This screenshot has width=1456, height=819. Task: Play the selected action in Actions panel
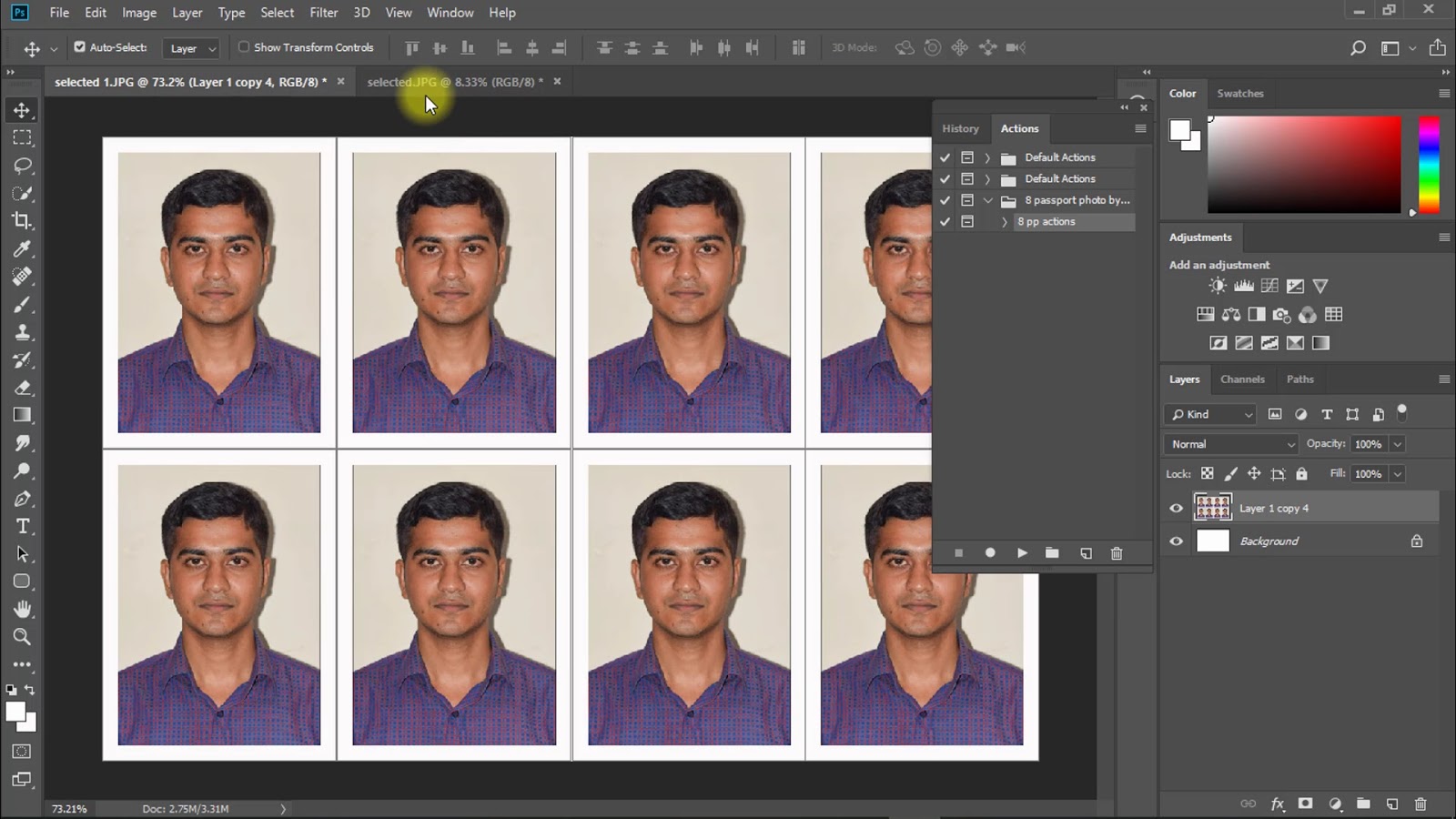(x=1022, y=553)
